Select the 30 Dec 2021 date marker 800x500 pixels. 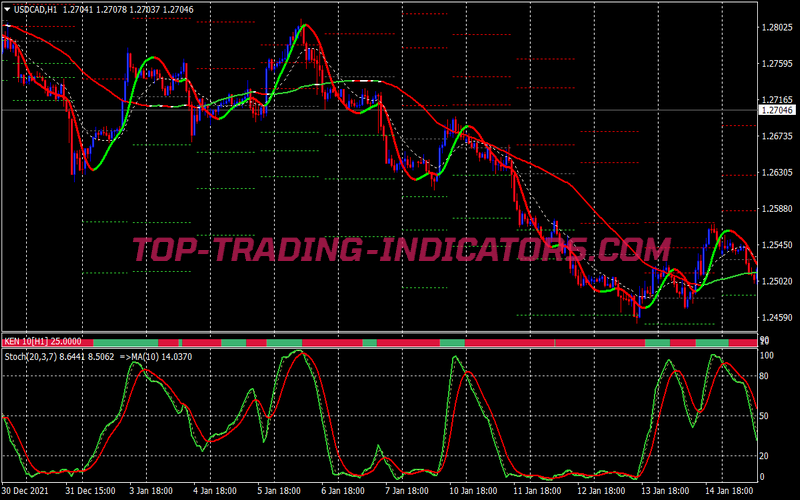27,491
